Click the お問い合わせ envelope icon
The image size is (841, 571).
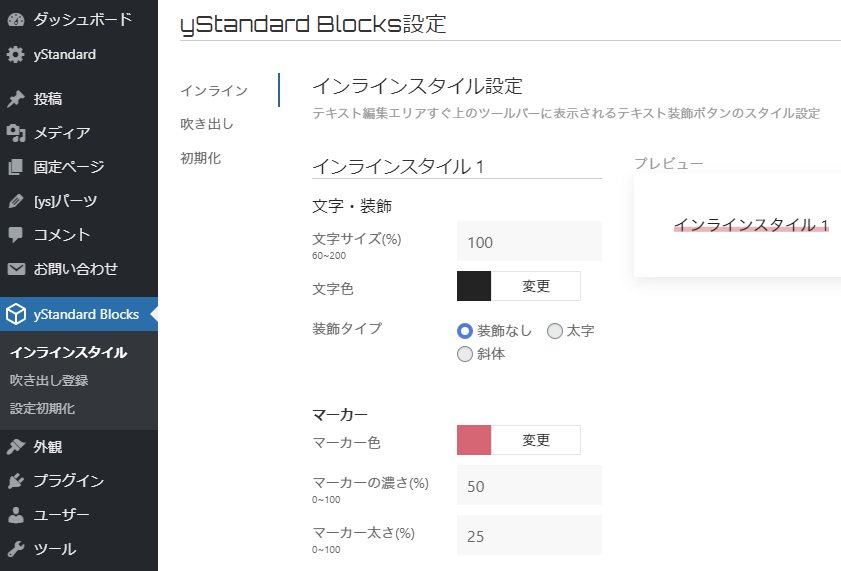point(16,269)
